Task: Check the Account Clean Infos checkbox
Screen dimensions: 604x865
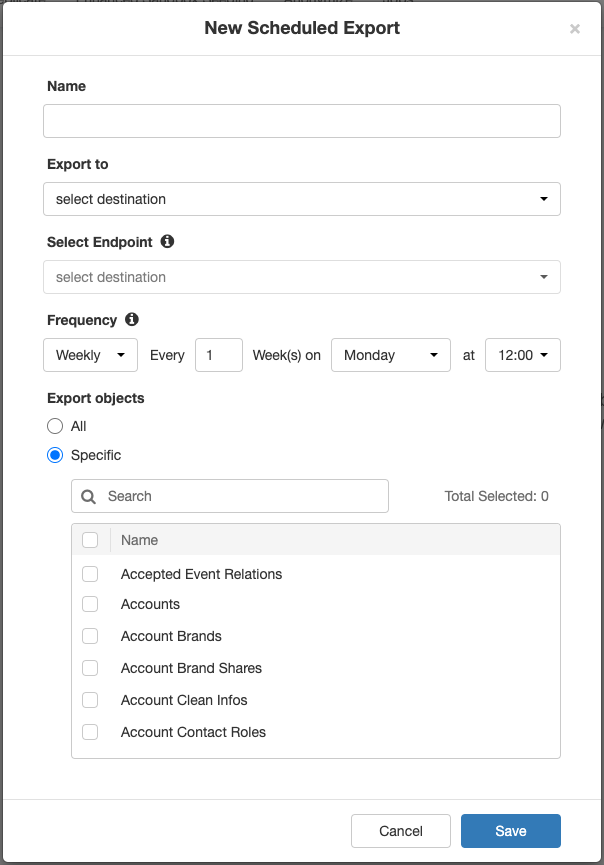Action: (x=90, y=700)
